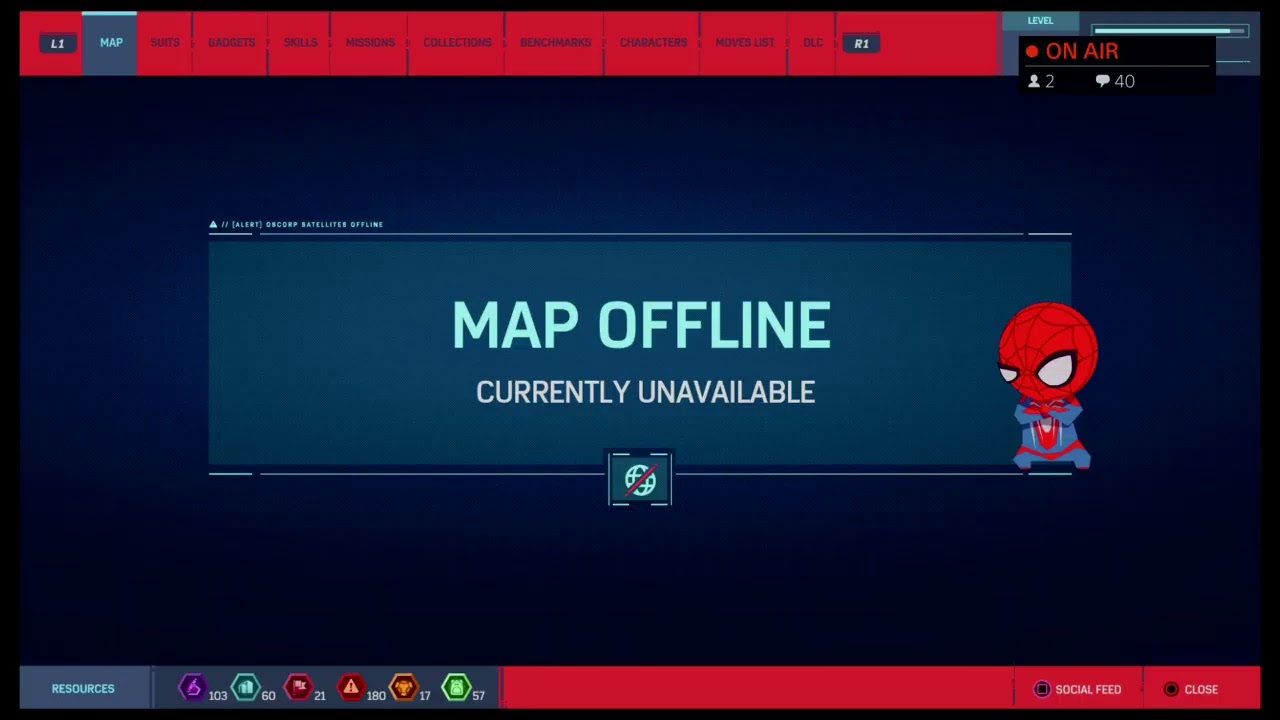This screenshot has width=1280, height=720.
Task: Open the Social Feed
Action: (1078, 689)
